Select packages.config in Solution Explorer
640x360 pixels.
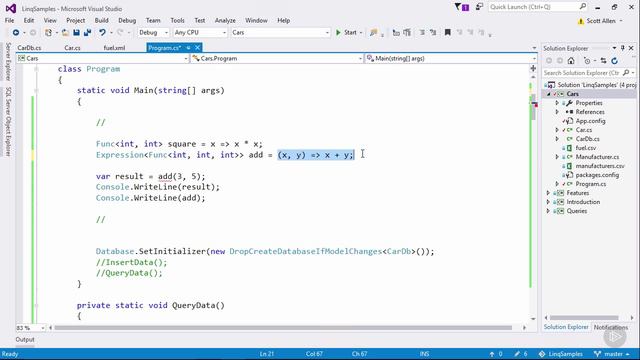597,175
